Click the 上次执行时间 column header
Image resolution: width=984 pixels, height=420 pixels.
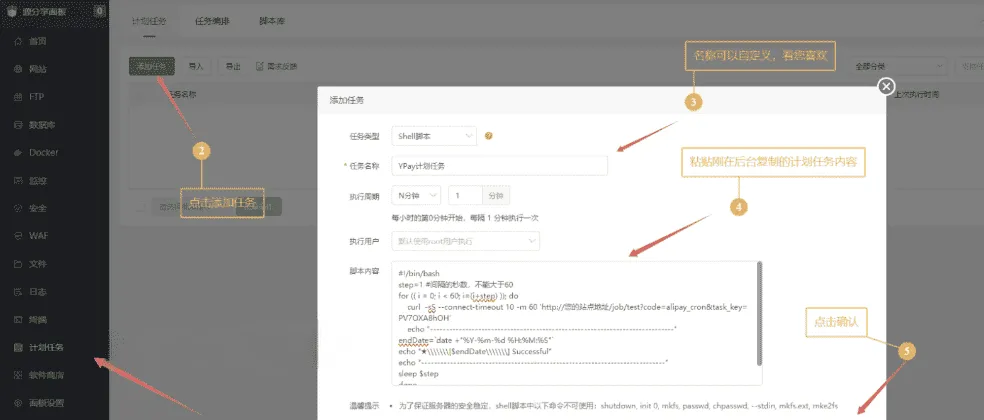click(x=916, y=94)
